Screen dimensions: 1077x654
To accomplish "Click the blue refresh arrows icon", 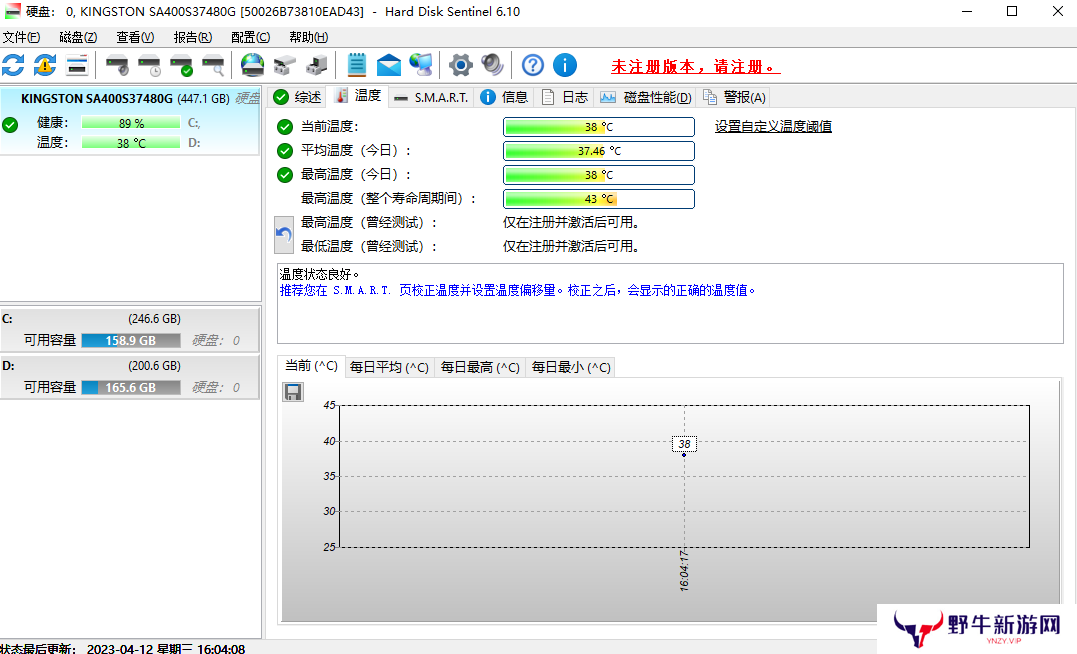I will pyautogui.click(x=13, y=65).
